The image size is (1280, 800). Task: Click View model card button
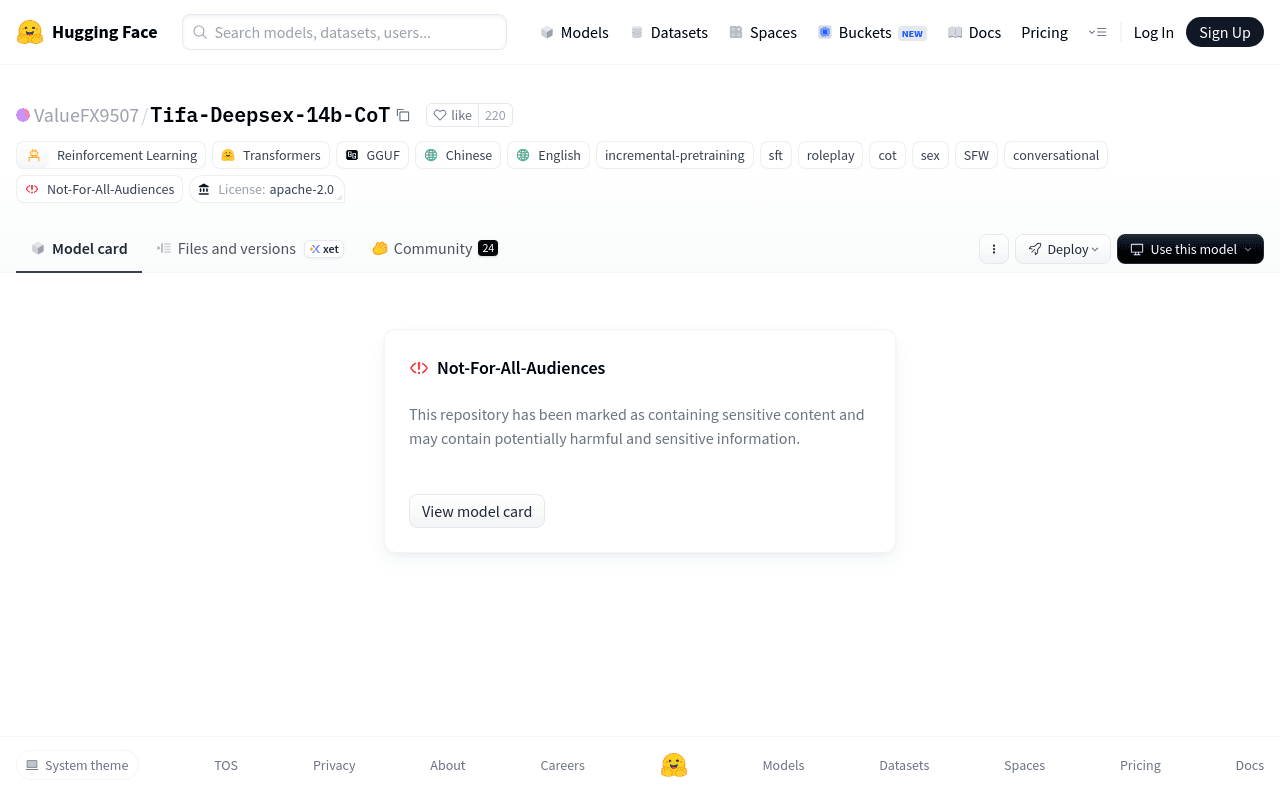coord(477,511)
